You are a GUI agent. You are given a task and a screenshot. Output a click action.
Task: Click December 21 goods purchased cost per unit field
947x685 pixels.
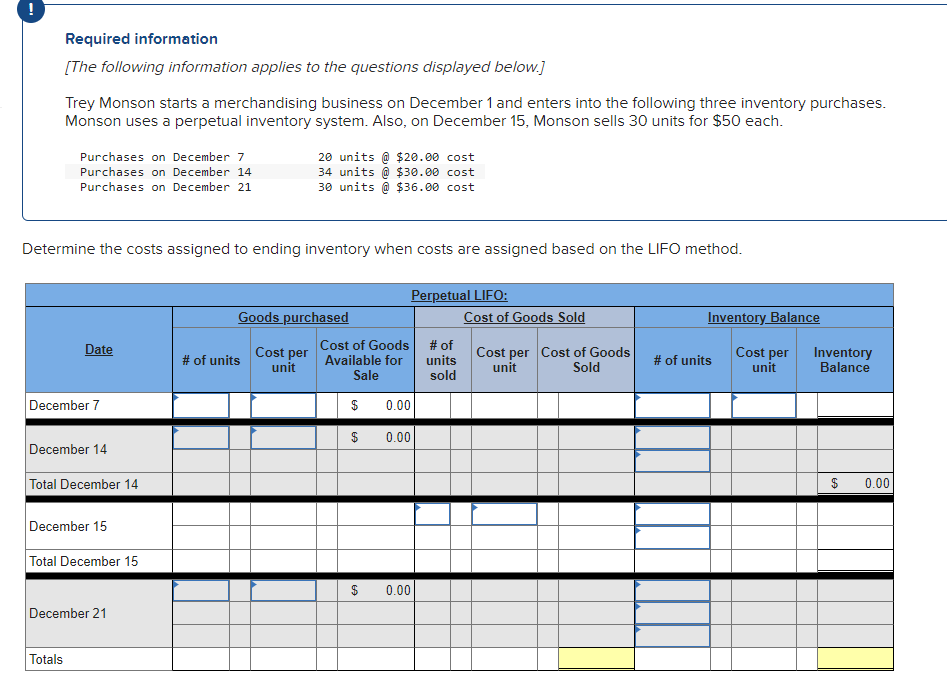(283, 591)
